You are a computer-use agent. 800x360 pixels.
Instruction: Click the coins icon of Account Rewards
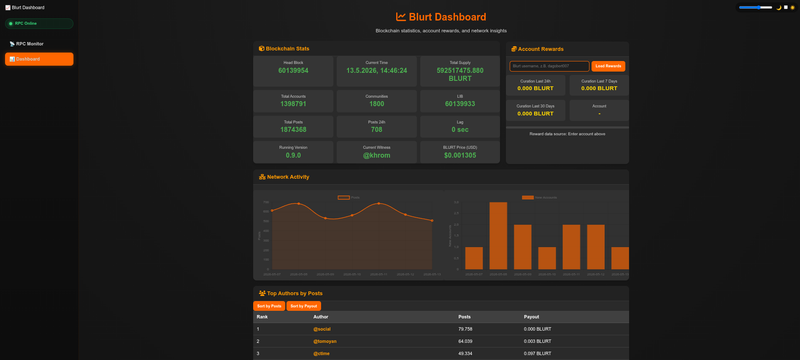pos(514,49)
